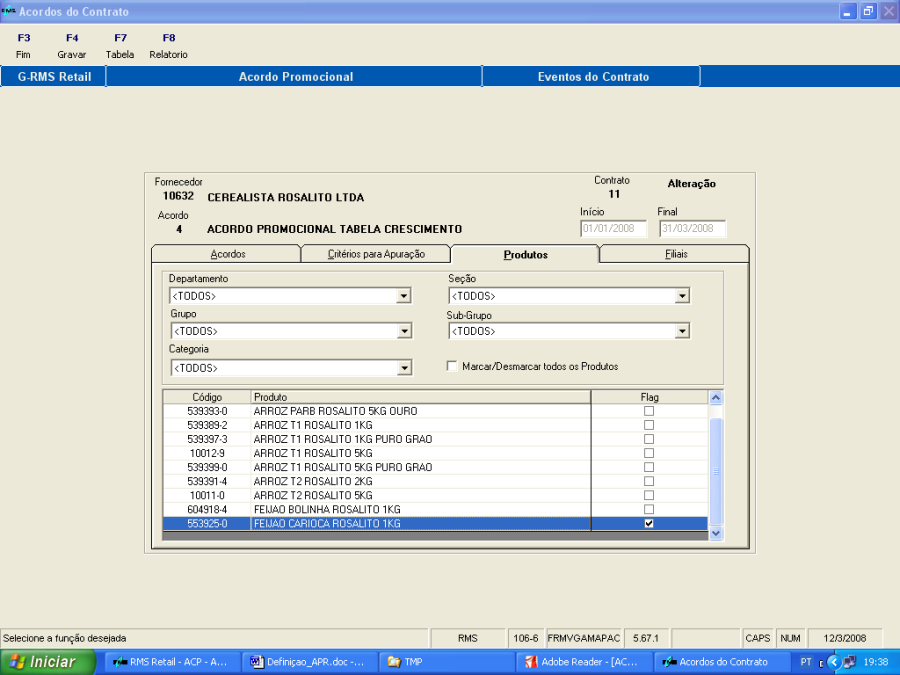Open the F7 Tabela function
900x675 pixels.
tap(120, 46)
